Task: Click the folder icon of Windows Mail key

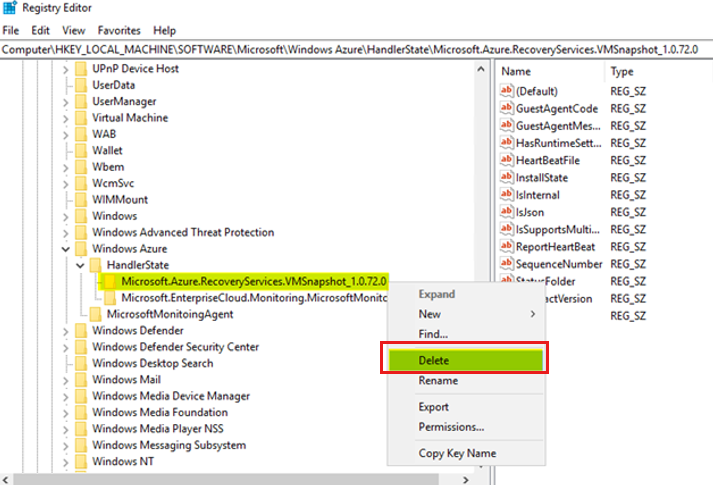Action: pyautogui.click(x=81, y=380)
